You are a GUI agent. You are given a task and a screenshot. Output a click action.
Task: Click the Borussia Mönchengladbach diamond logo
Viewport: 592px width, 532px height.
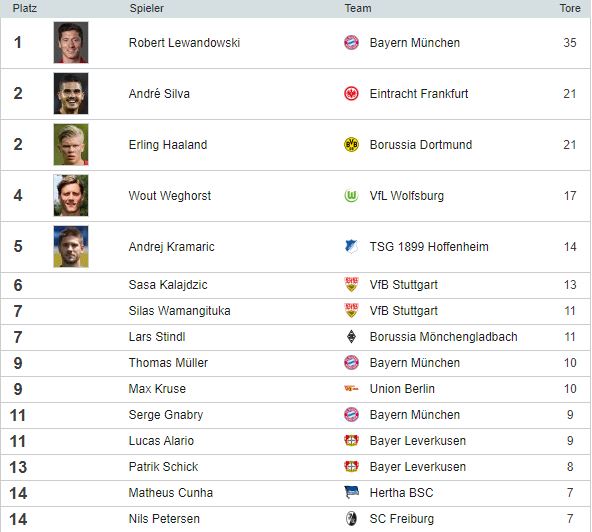click(351, 337)
